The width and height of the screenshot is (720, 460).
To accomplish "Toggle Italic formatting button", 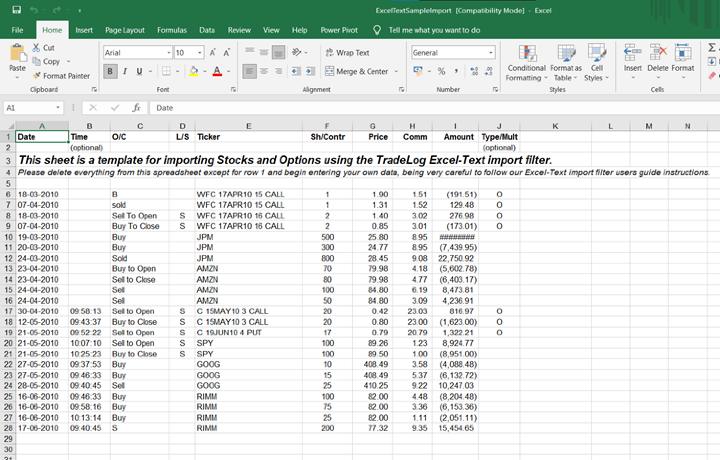I will click(x=126, y=71).
